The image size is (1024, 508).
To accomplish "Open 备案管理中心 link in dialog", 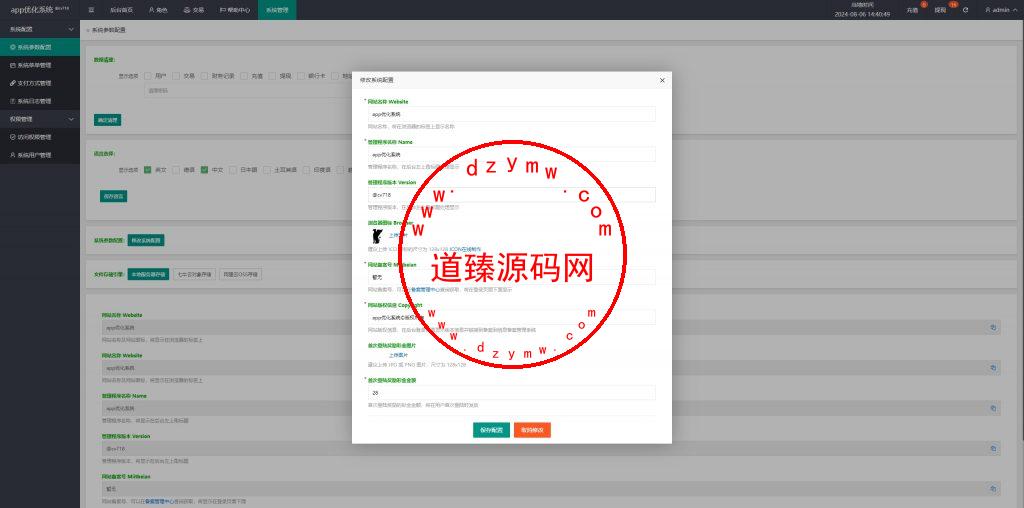I will click(425, 290).
